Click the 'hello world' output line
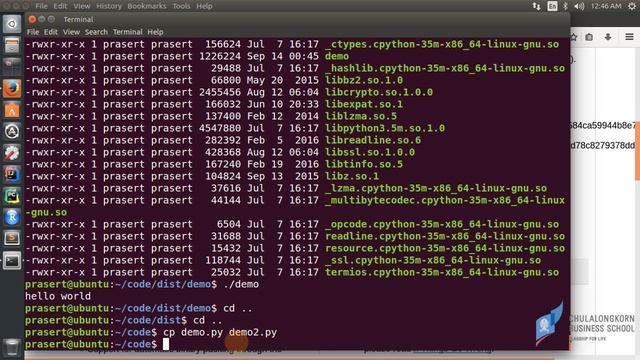This screenshot has height=360, width=640. 58,296
